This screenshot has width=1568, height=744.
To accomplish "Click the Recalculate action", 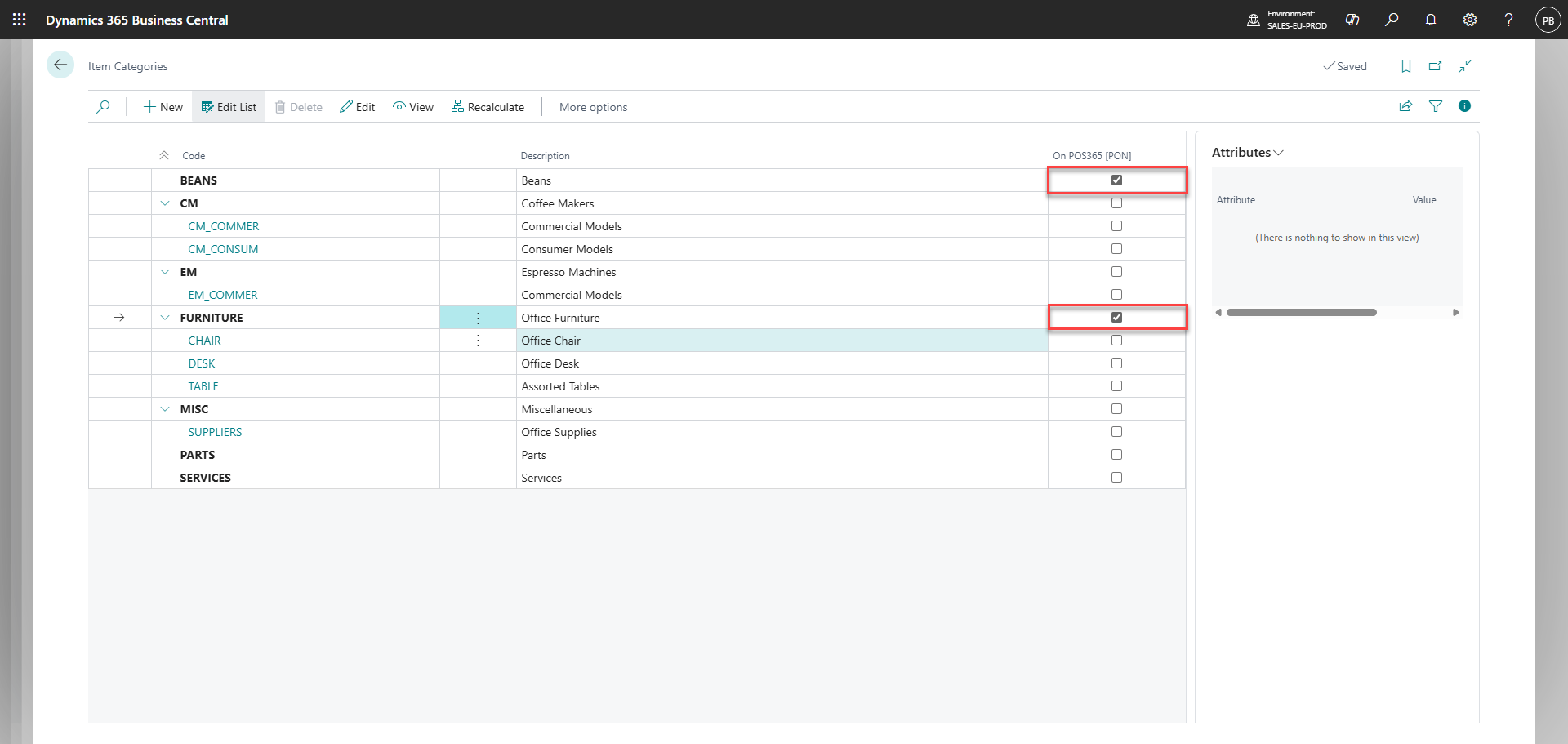I will (488, 107).
